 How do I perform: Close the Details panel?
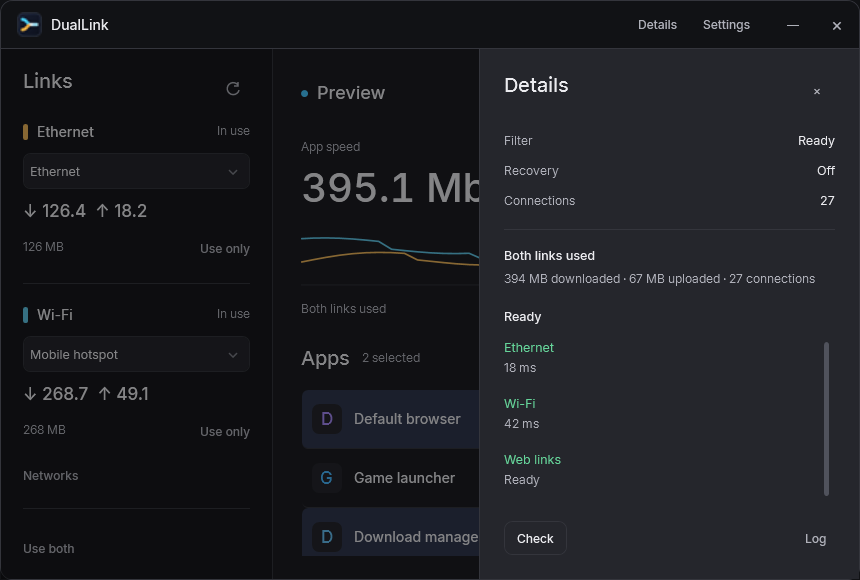[817, 92]
